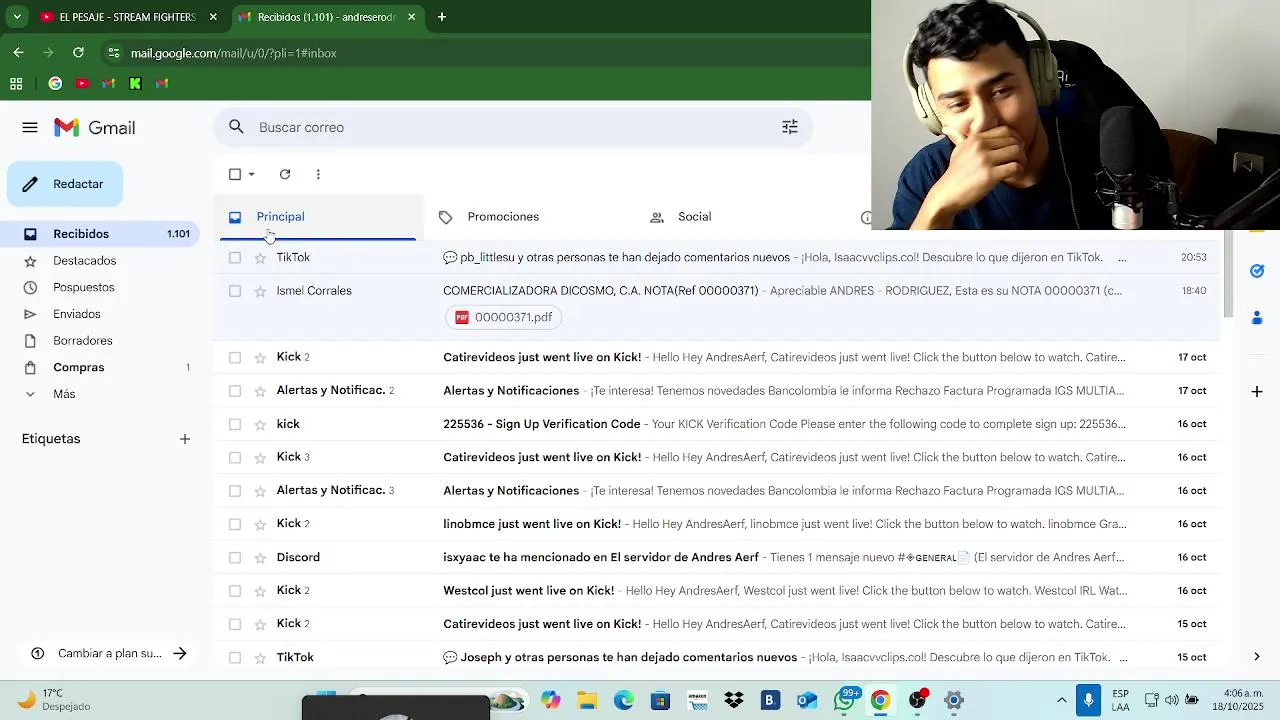The height and width of the screenshot is (720, 1280).
Task: View site information icon in address bar
Action: click(x=114, y=53)
